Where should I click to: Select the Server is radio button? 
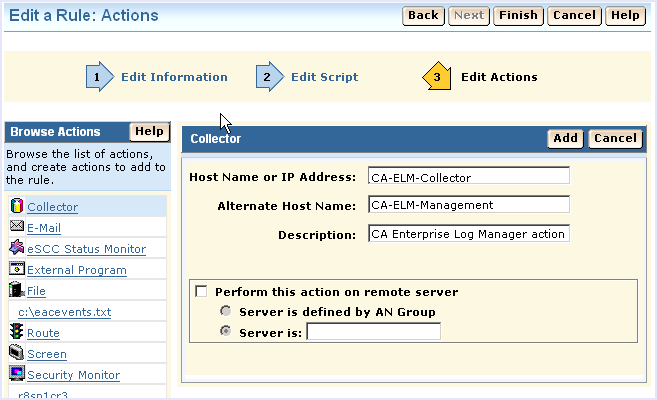click(225, 331)
